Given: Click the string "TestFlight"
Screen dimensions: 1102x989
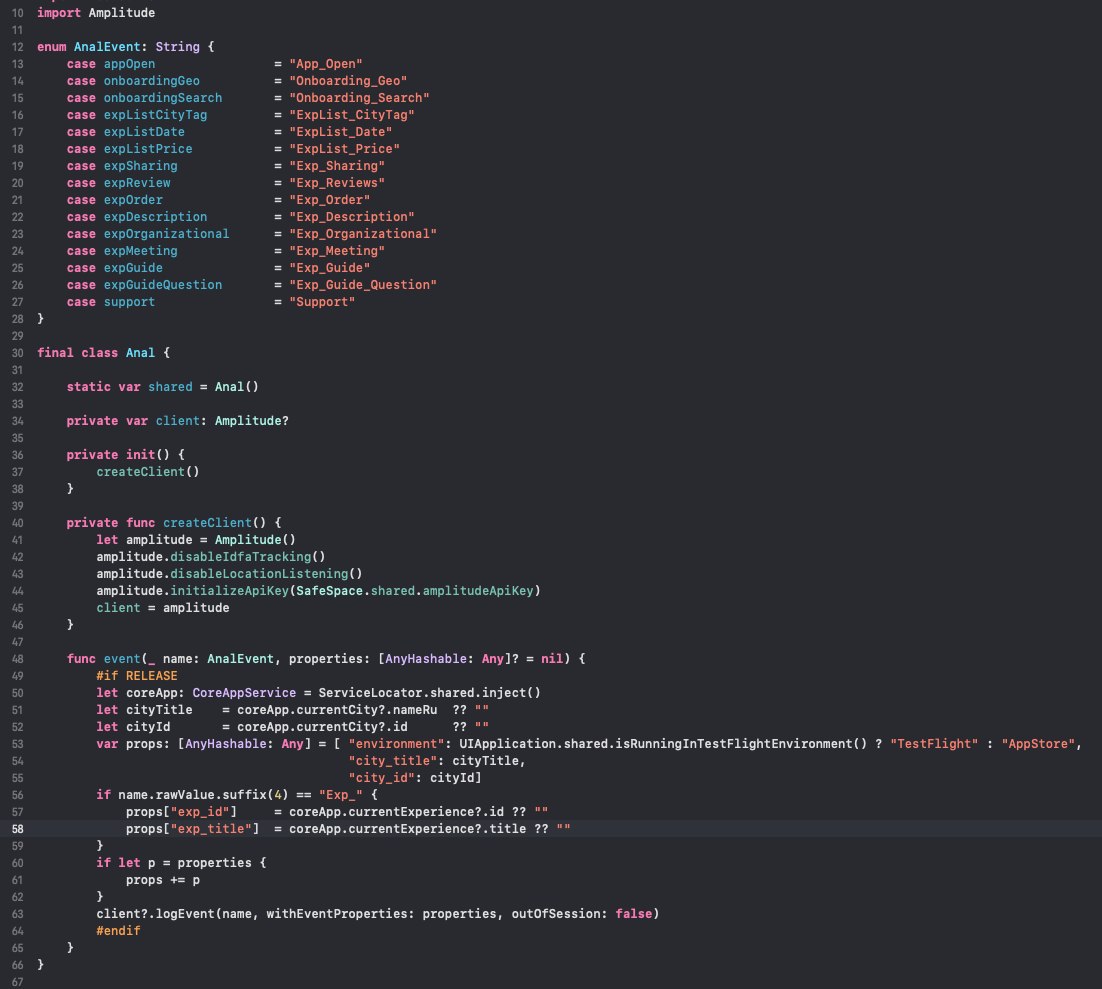Looking at the screenshot, I should pos(934,744).
